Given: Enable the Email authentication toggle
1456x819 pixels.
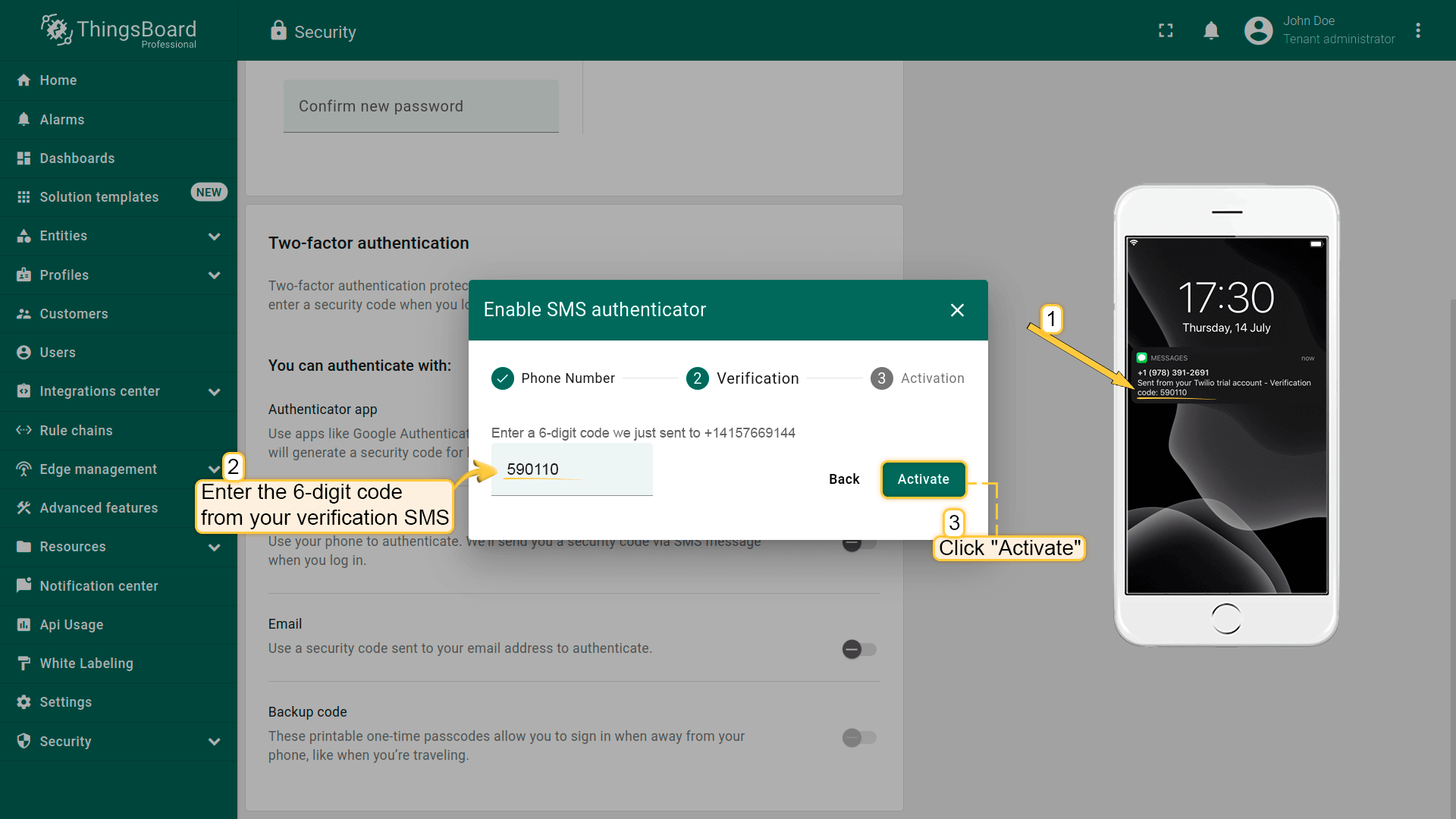Looking at the screenshot, I should 859,649.
